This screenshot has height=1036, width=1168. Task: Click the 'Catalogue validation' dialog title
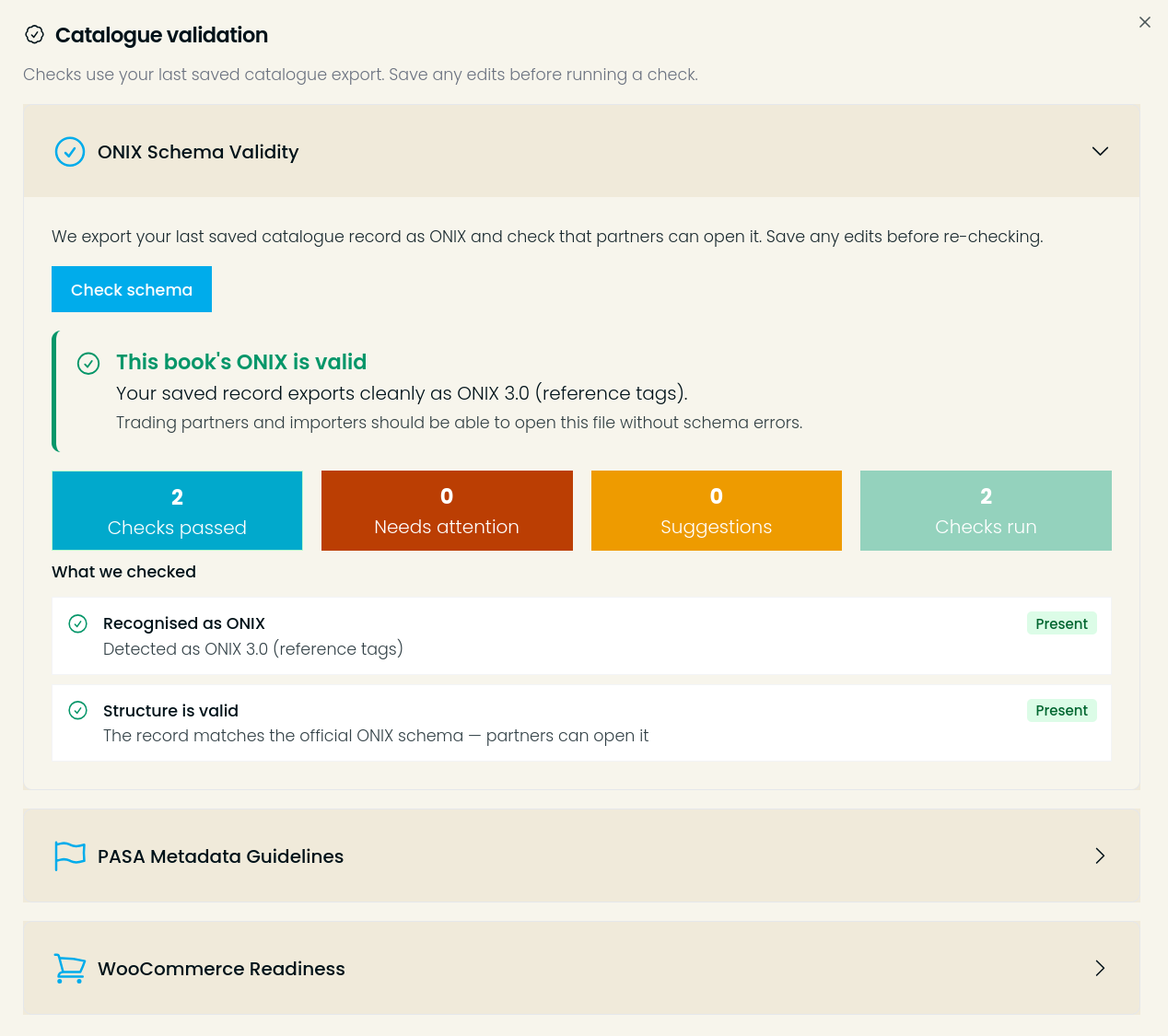(161, 35)
